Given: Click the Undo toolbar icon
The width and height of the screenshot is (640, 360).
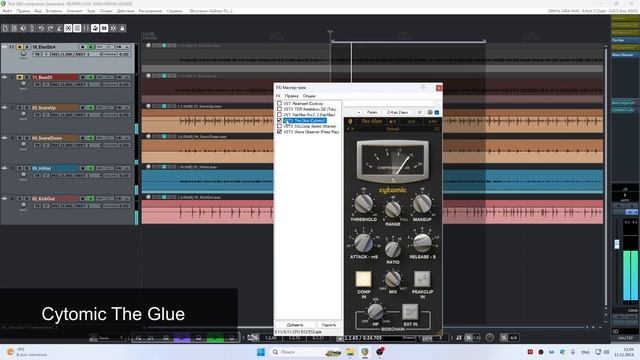Looking at the screenshot, I should point(41,28).
